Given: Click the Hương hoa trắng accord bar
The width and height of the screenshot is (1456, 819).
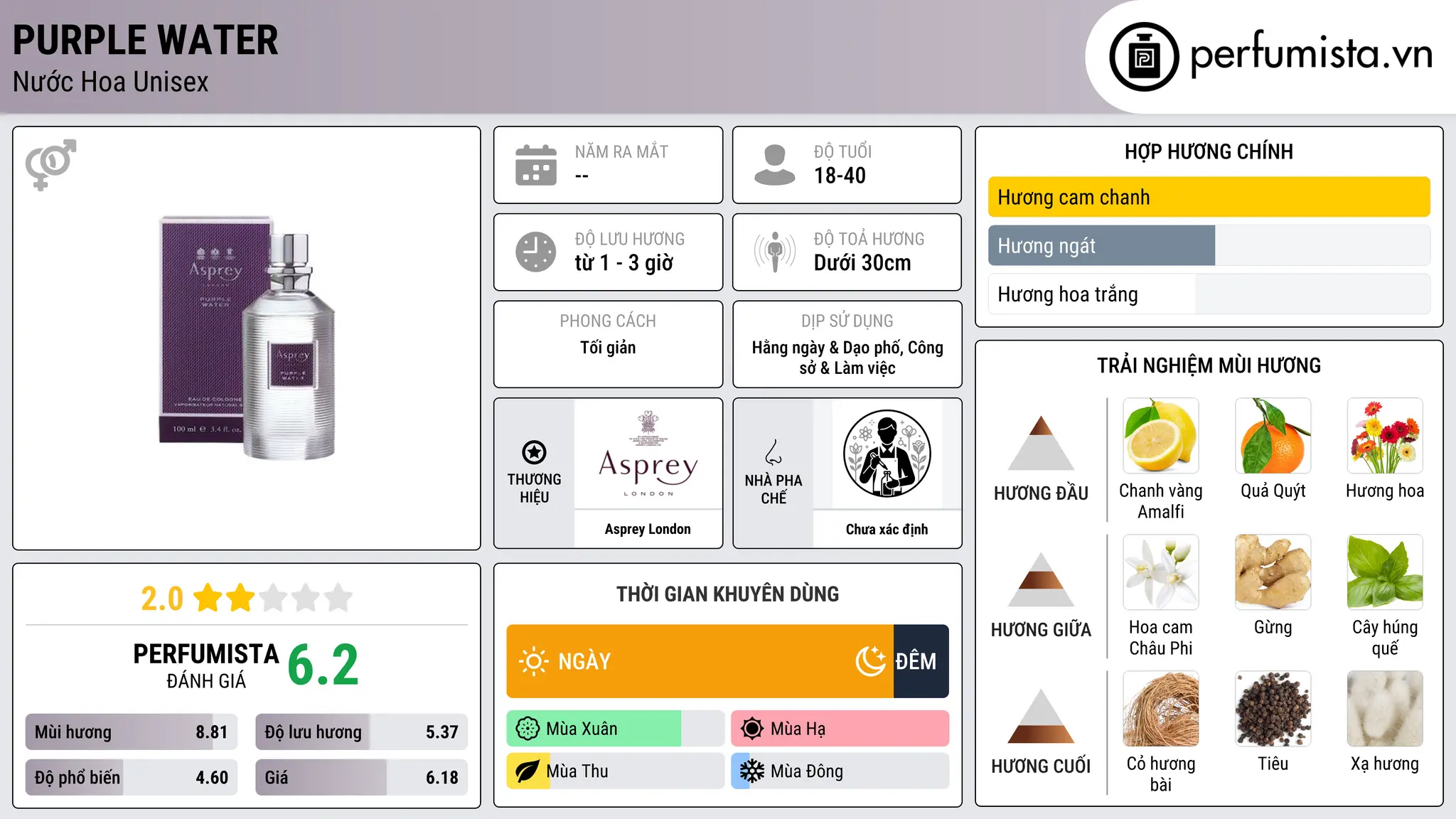Looking at the screenshot, I should pyautogui.click(x=1209, y=294).
